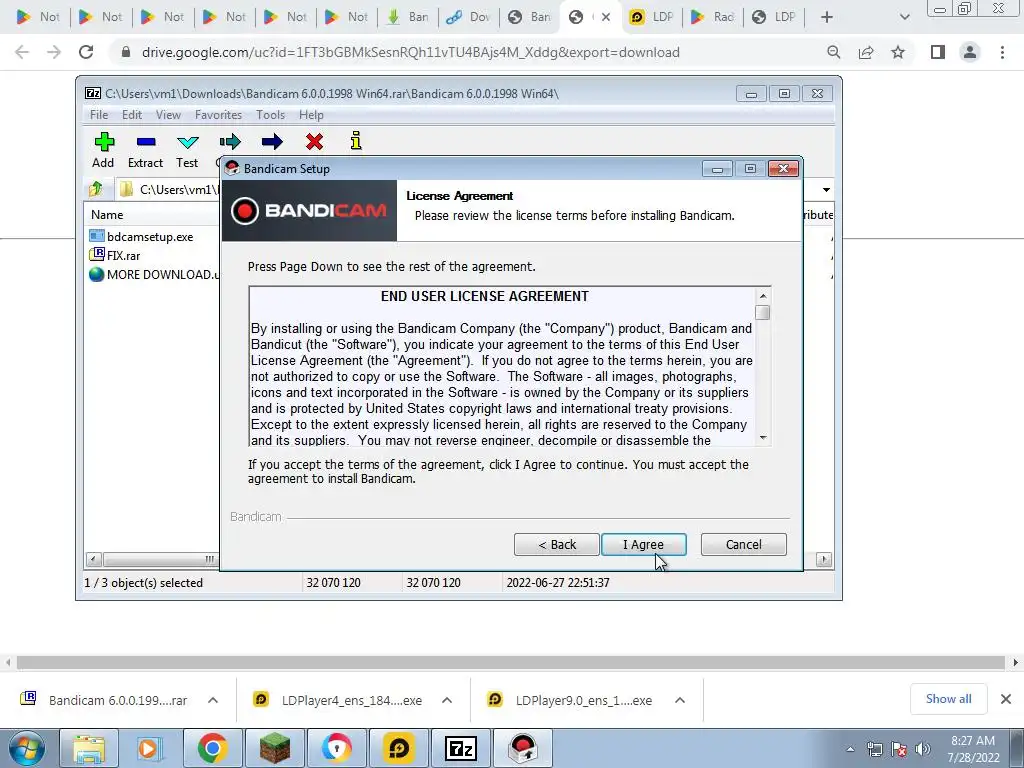Expand options for LDPlayer9.0 download
Screen dimensions: 1024x768
[x=680, y=700]
